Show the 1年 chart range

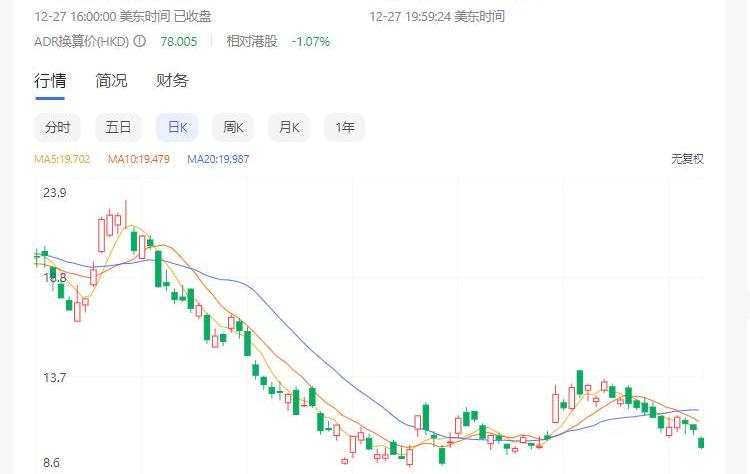pos(345,127)
